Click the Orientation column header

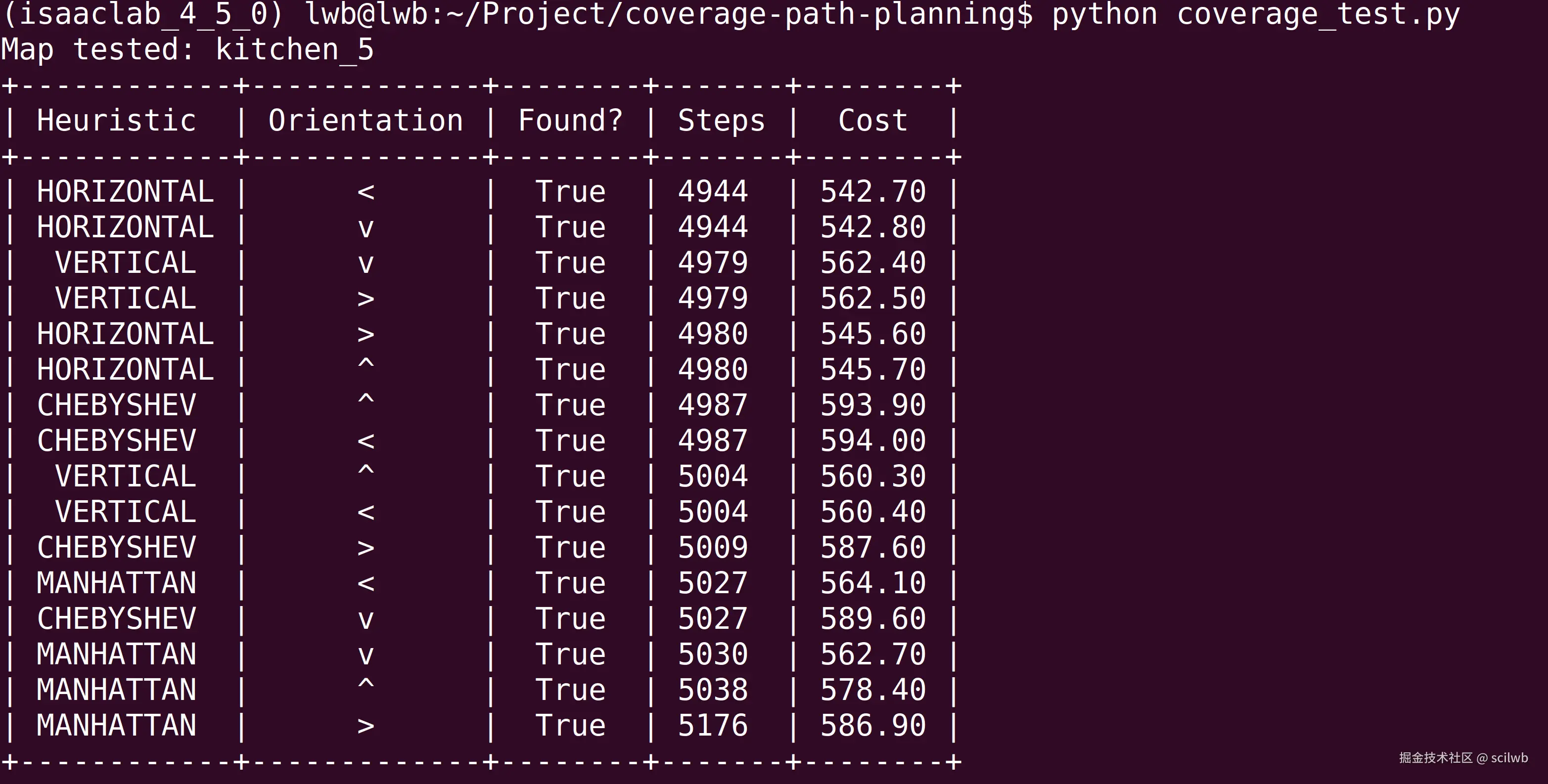365,121
